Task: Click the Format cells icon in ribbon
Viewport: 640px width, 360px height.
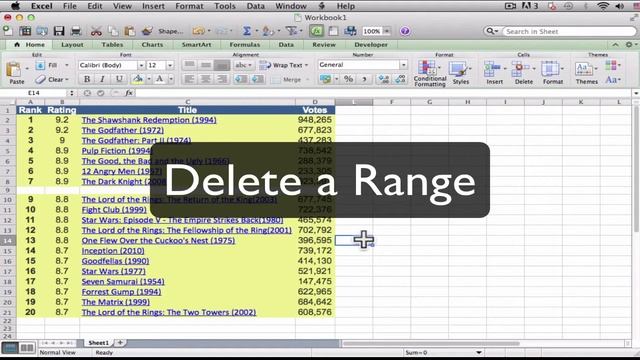Action: pyautogui.click(x=550, y=69)
